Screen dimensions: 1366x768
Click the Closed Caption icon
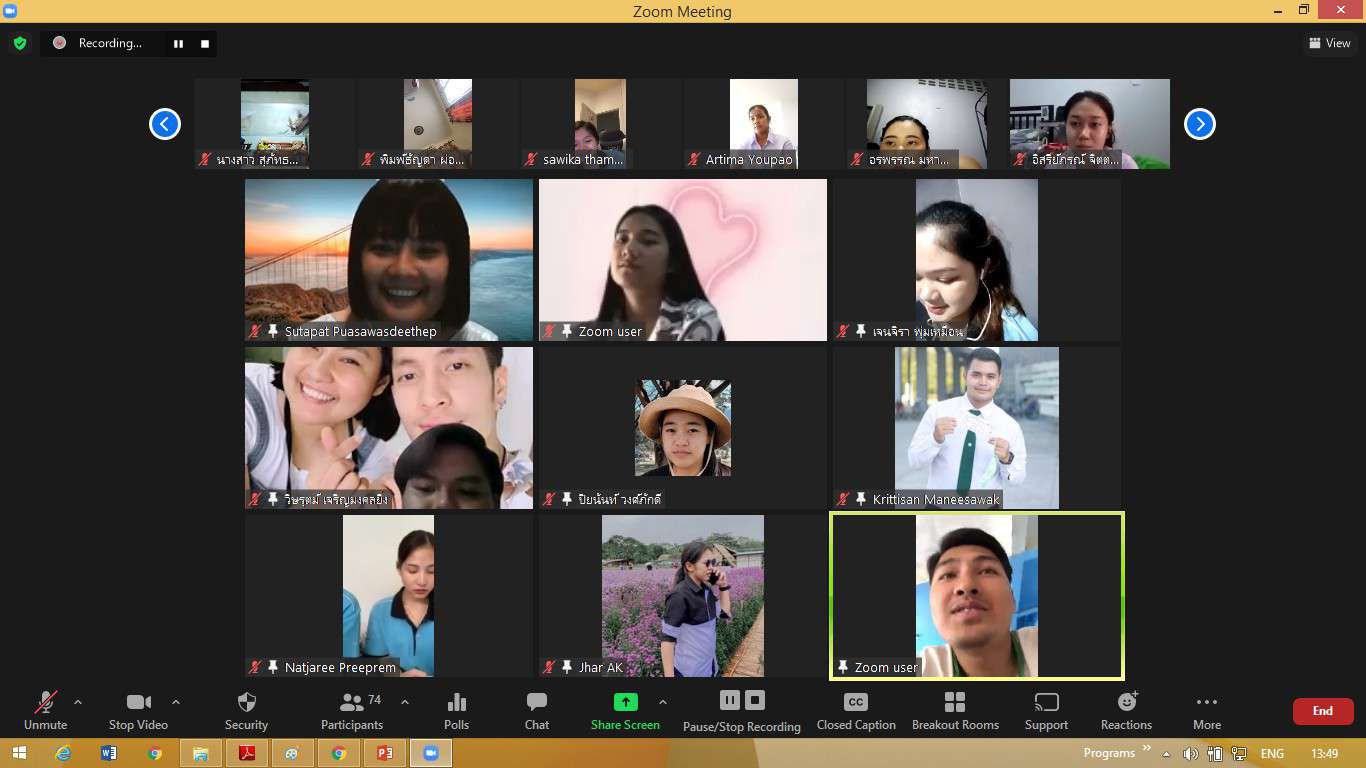tap(855, 703)
